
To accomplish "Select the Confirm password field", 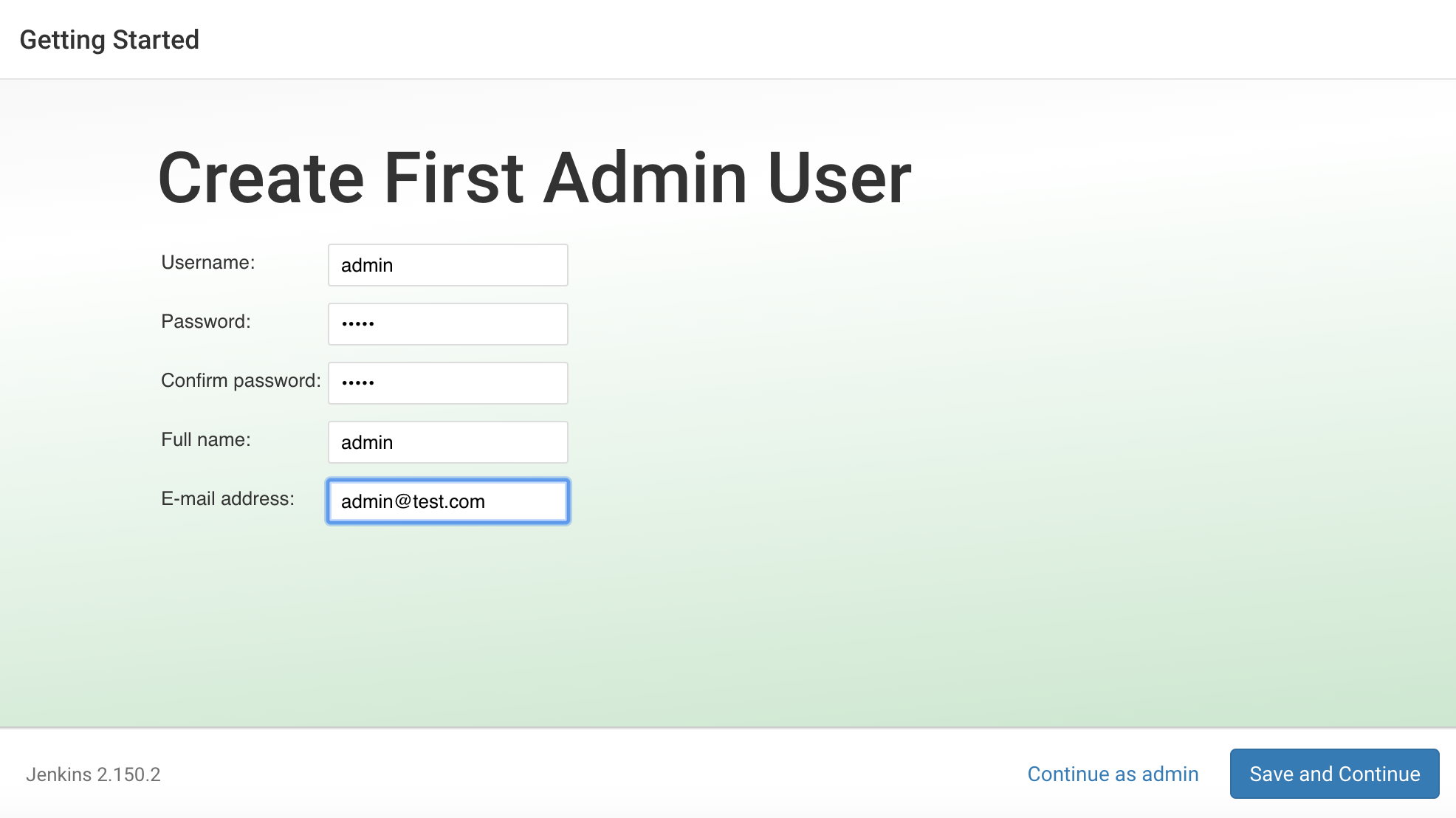I will (447, 383).
